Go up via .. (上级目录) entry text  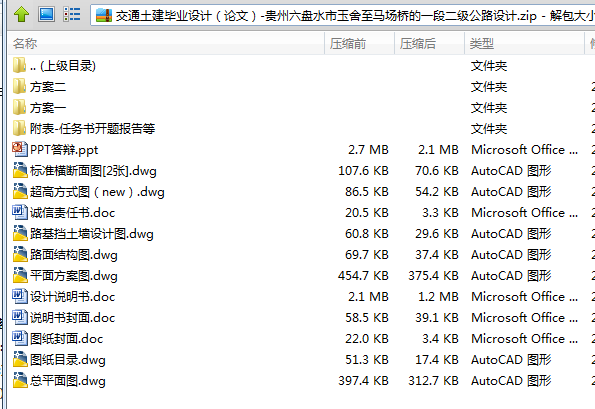pos(63,66)
